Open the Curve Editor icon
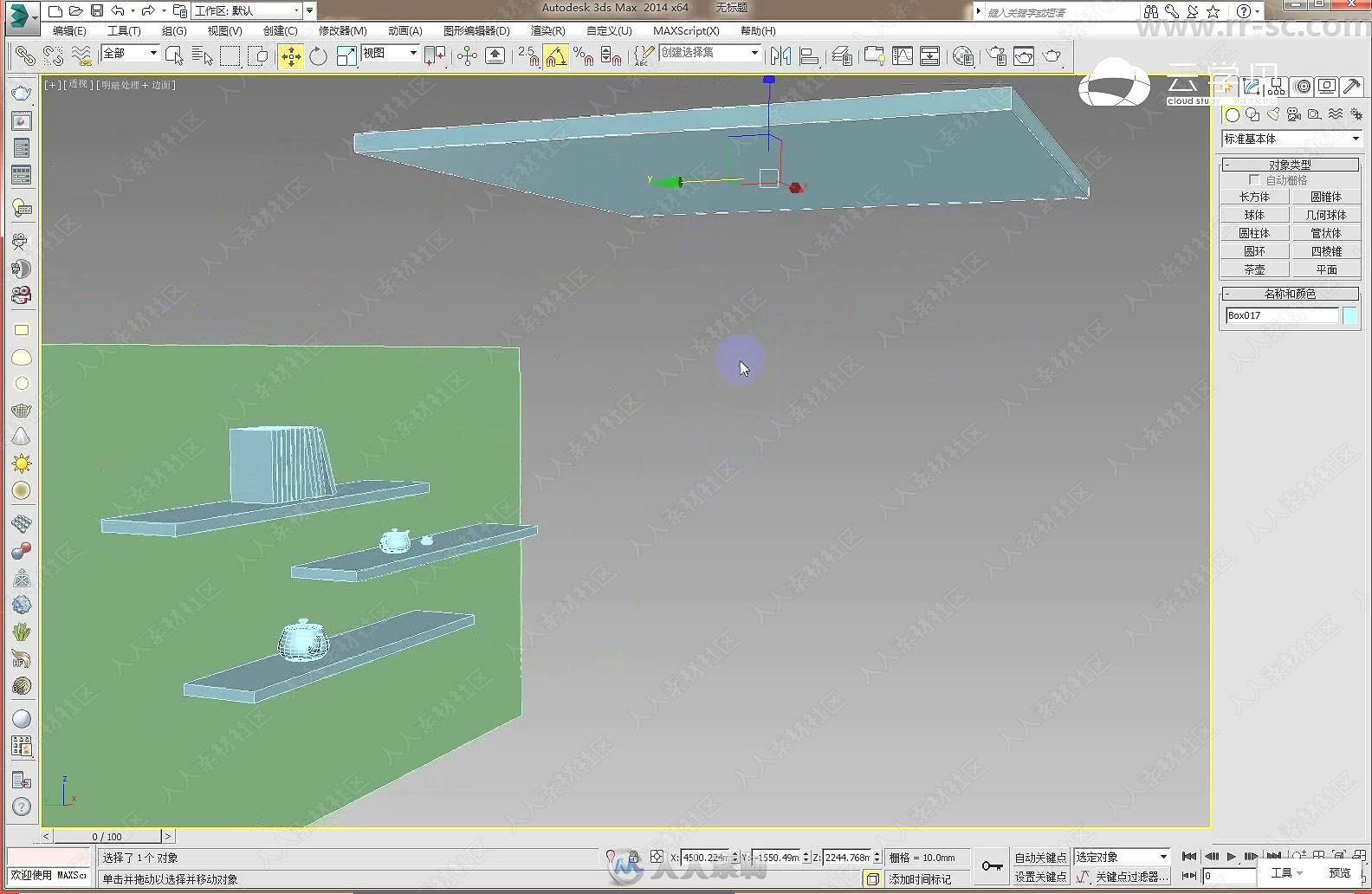This screenshot has height=894, width=1372. point(903,56)
